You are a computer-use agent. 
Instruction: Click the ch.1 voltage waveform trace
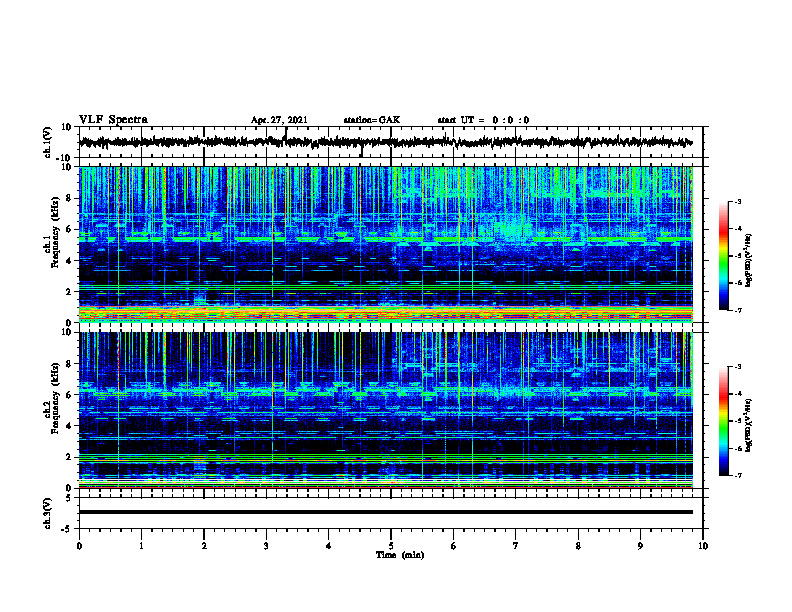click(x=386, y=142)
